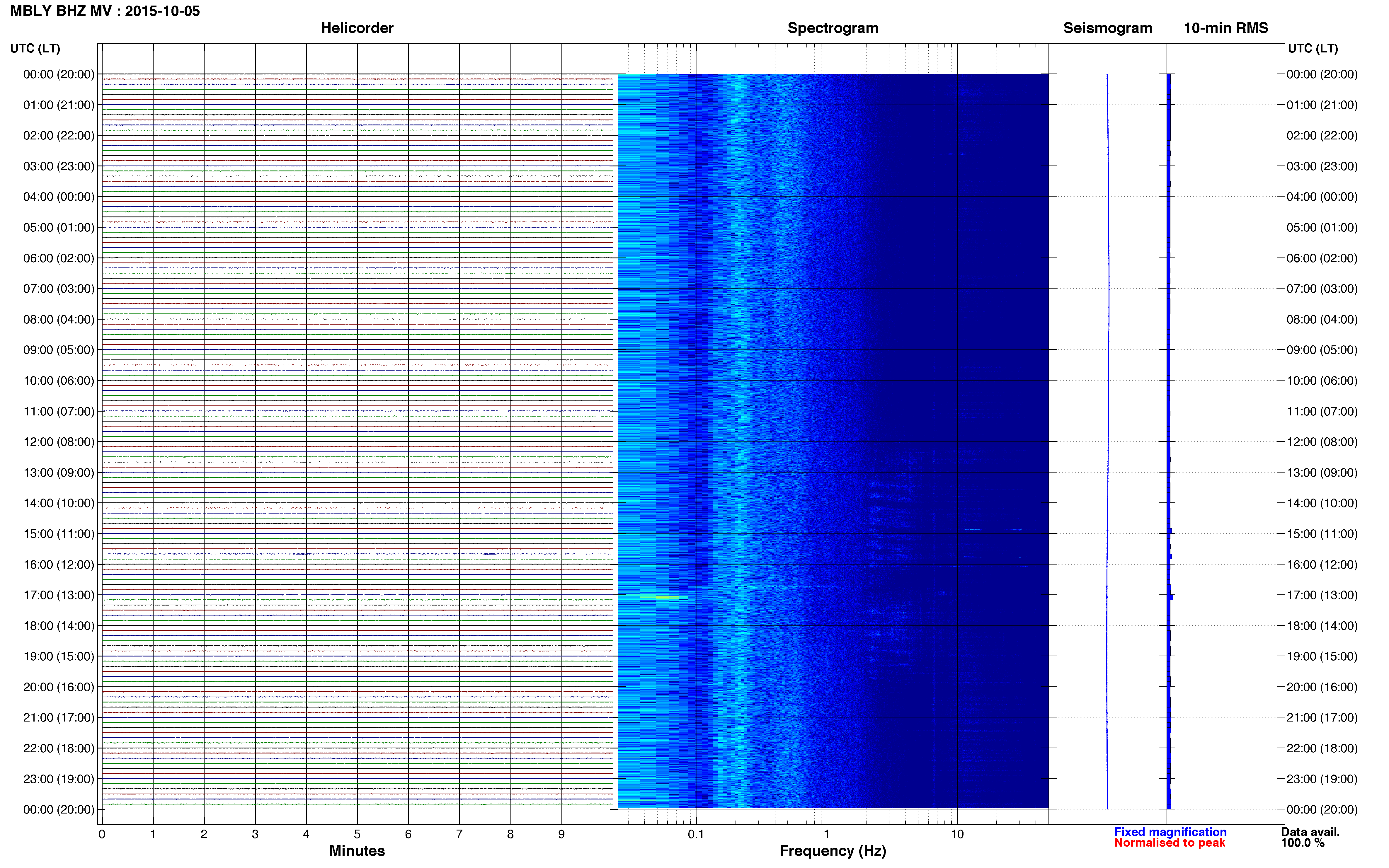Click the left-axis time label '17:00 (13:00)'
Screen dimensions: 1389x868
coord(59,595)
